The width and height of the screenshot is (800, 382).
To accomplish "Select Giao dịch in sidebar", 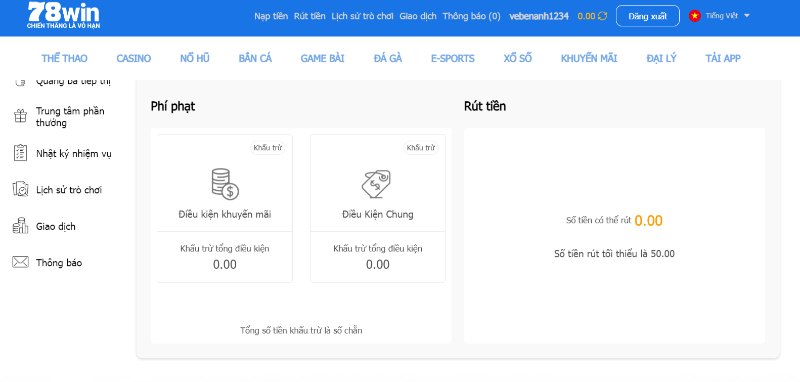I will coord(56,226).
